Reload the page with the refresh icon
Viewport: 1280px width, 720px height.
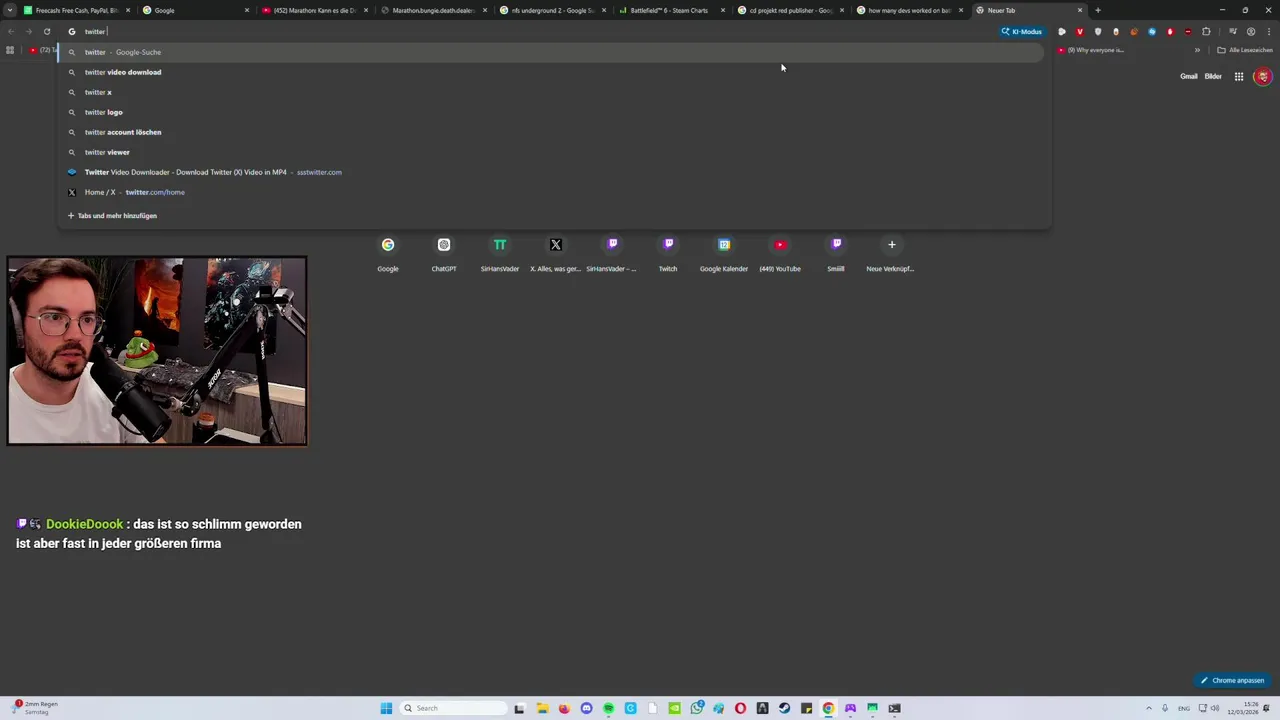[47, 31]
